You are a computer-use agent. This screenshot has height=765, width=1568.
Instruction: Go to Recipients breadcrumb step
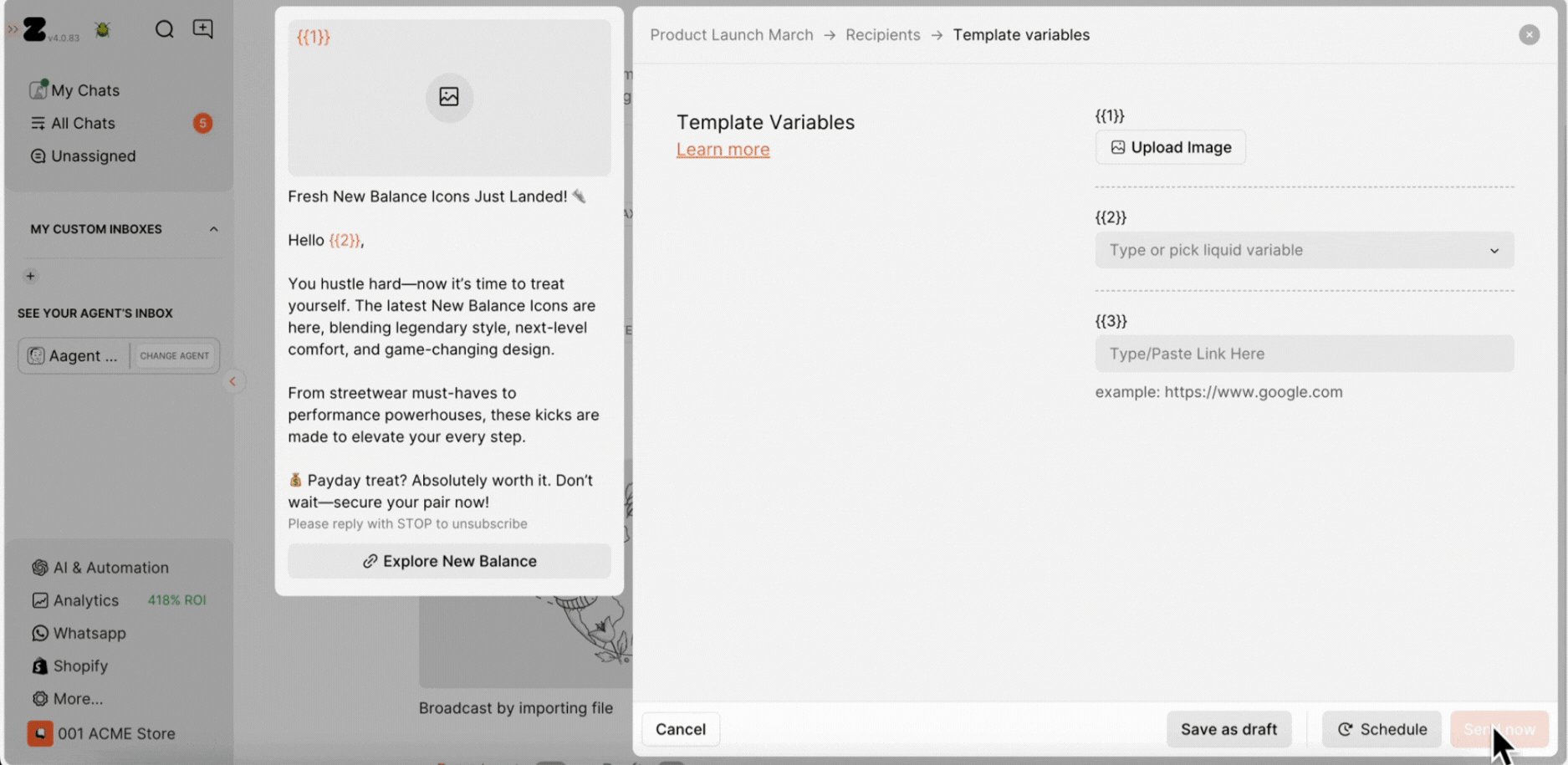[882, 35]
